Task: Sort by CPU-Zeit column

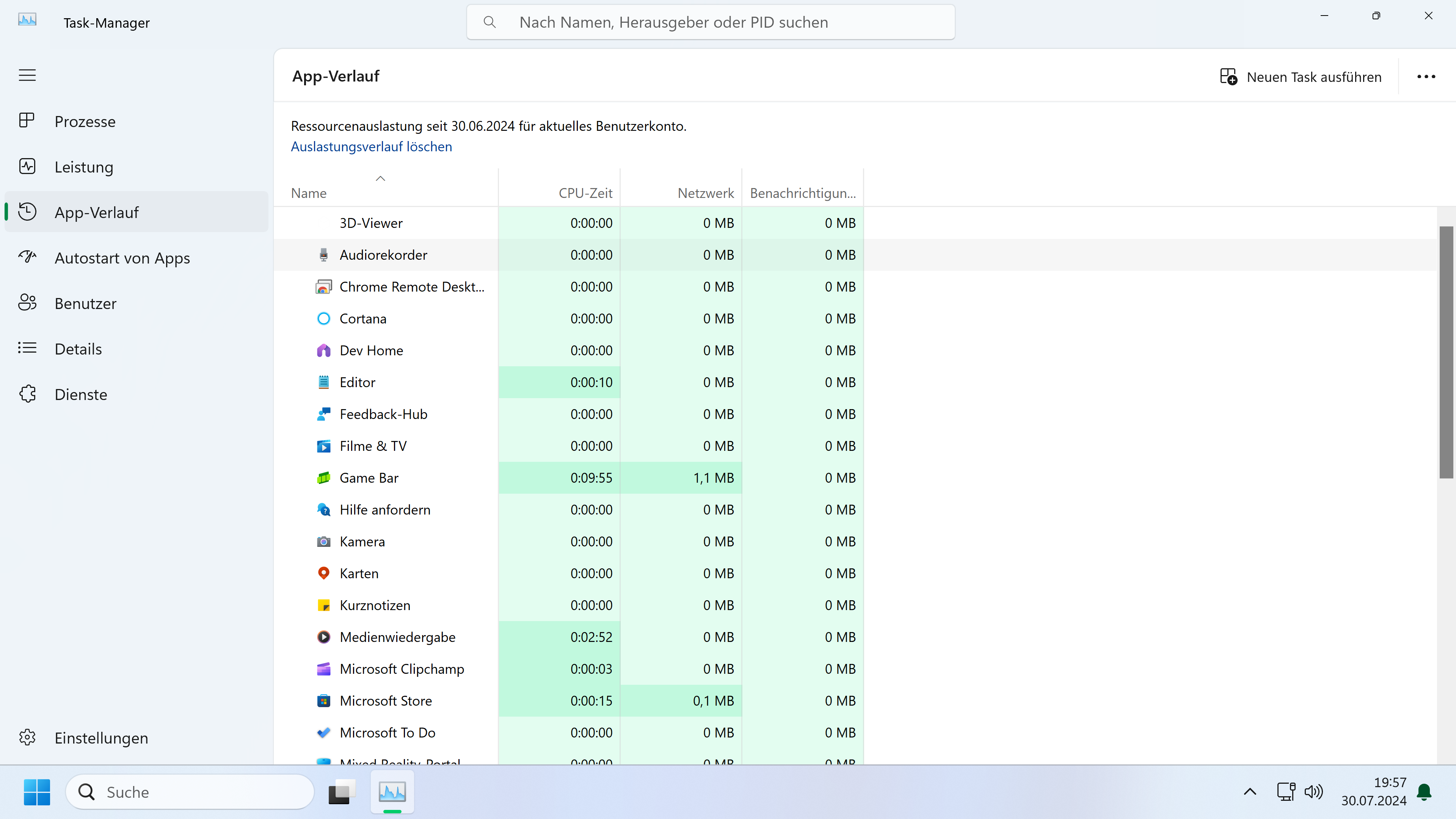Action: tap(585, 193)
